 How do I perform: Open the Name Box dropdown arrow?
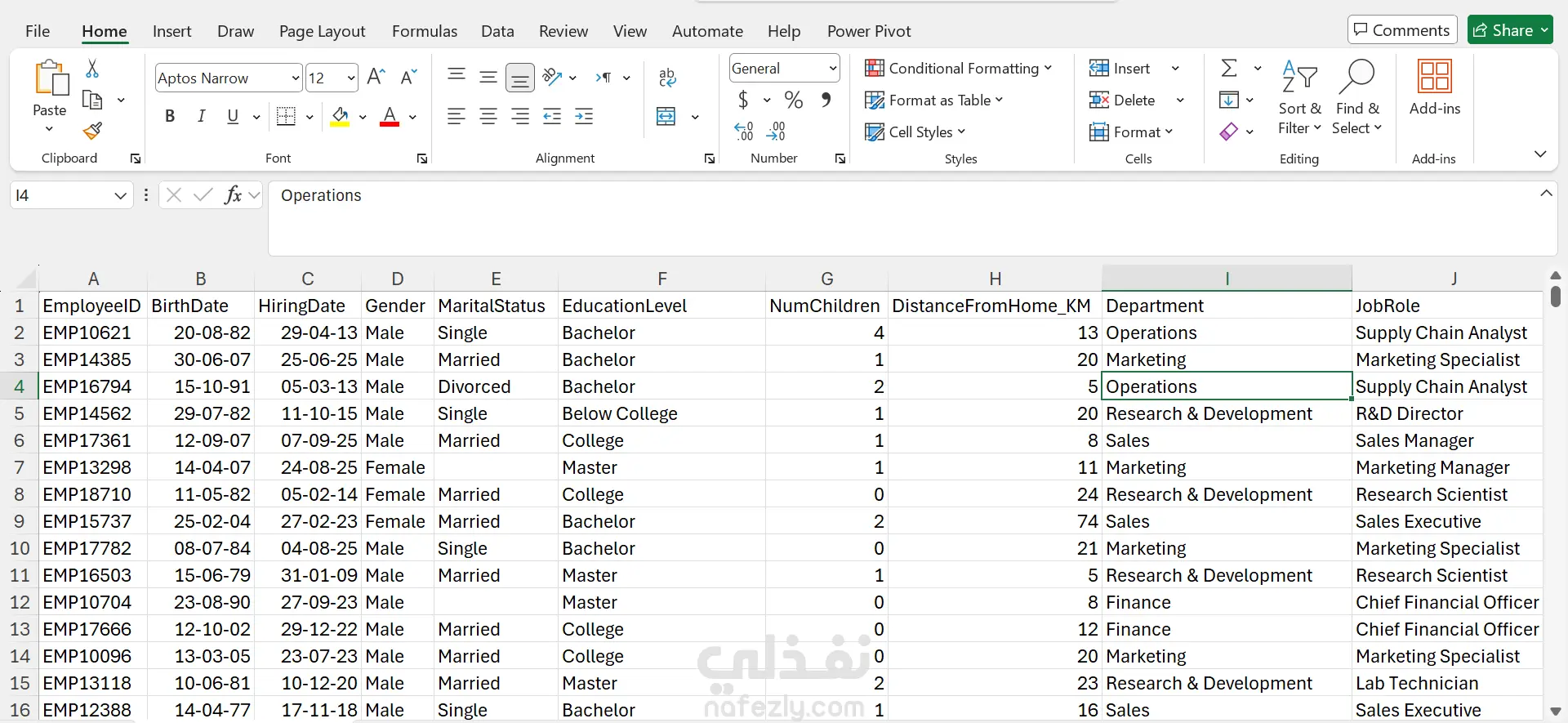coord(120,195)
